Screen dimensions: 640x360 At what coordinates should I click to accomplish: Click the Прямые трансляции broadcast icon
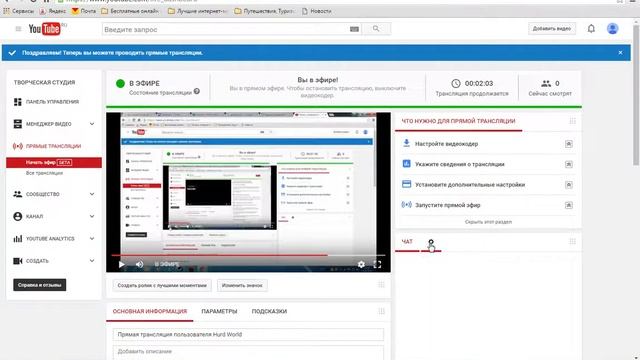[18, 146]
